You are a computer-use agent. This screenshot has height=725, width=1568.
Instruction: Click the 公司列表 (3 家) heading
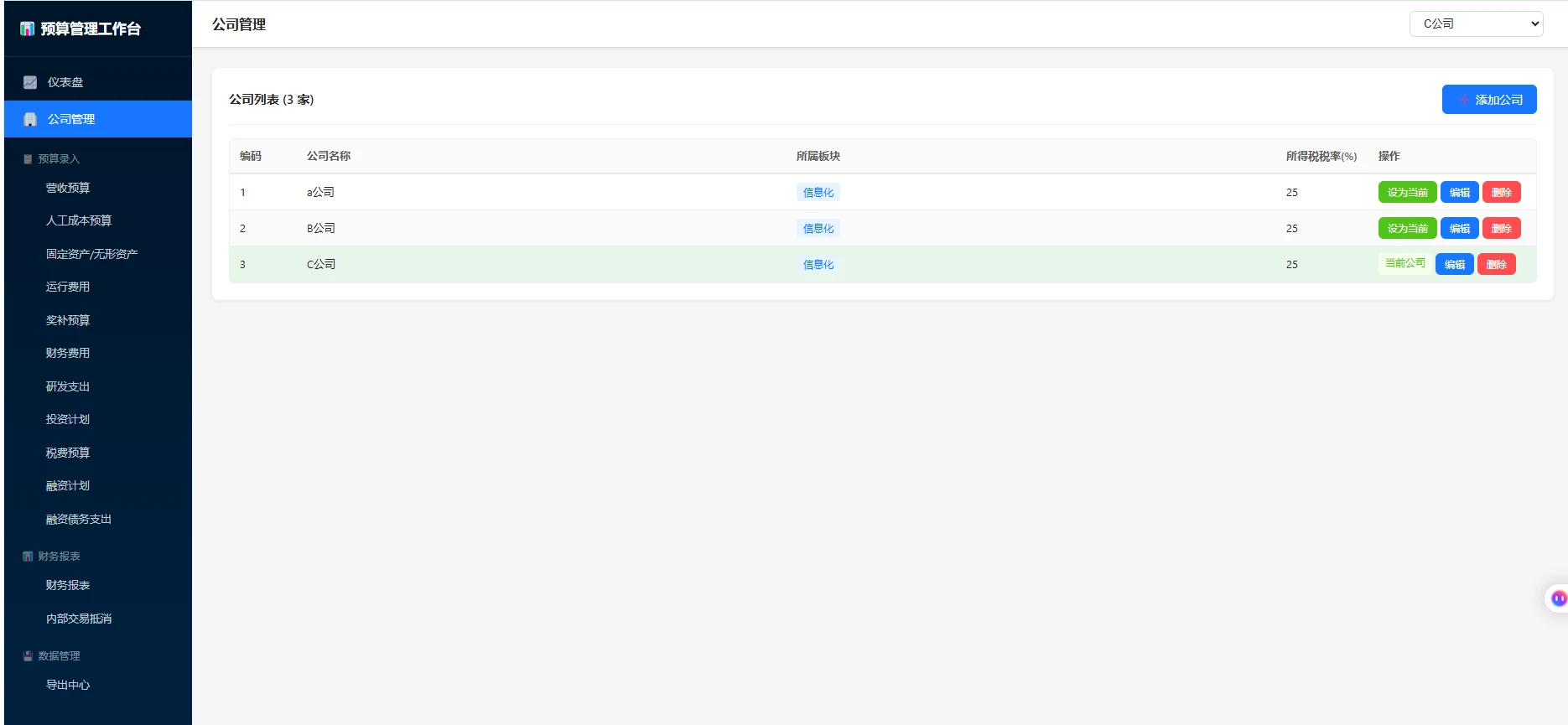pos(272,99)
